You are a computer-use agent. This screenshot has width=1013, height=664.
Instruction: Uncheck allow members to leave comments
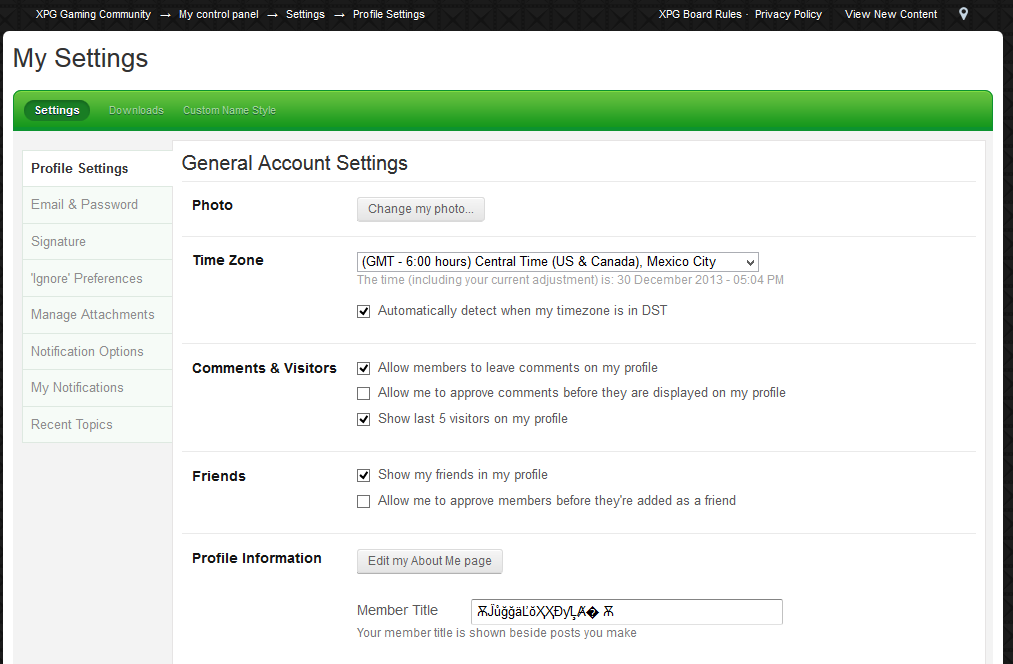(364, 368)
